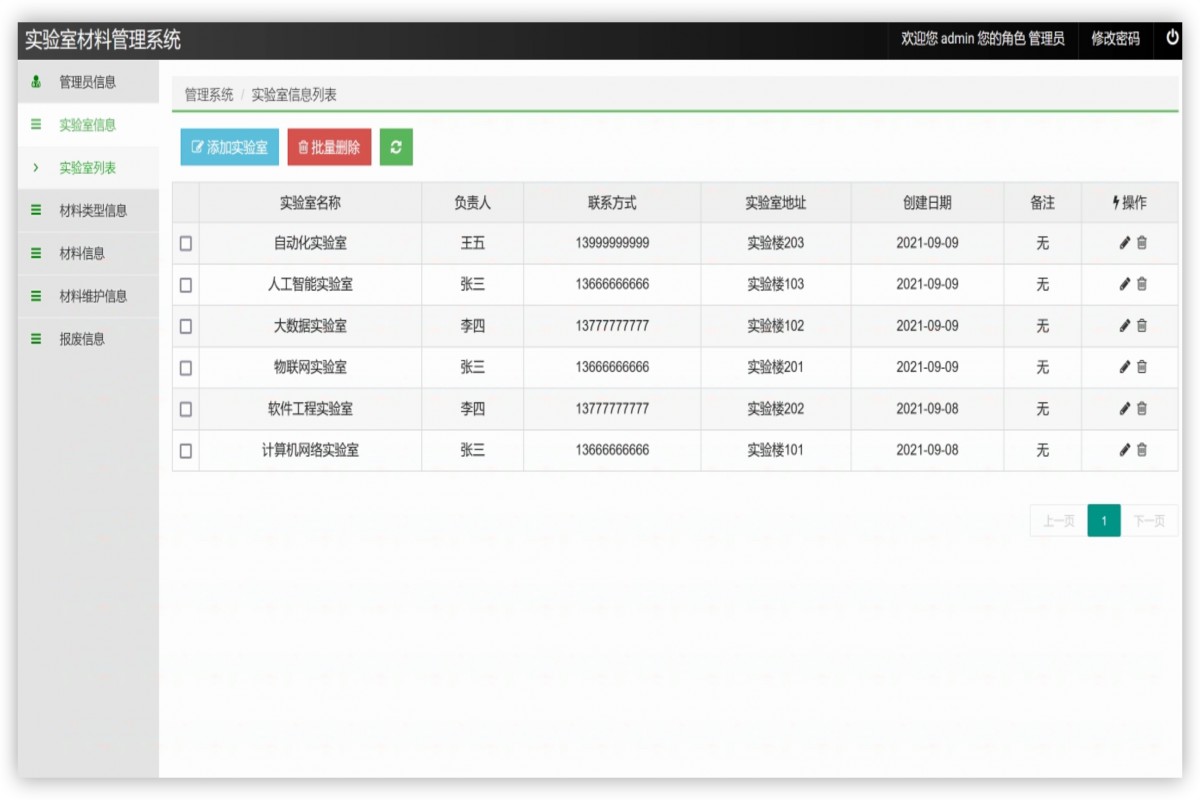The height and width of the screenshot is (800, 1200).
Task: Tick the checkbox beside 计算机网络实验室
Action: pyautogui.click(x=186, y=451)
